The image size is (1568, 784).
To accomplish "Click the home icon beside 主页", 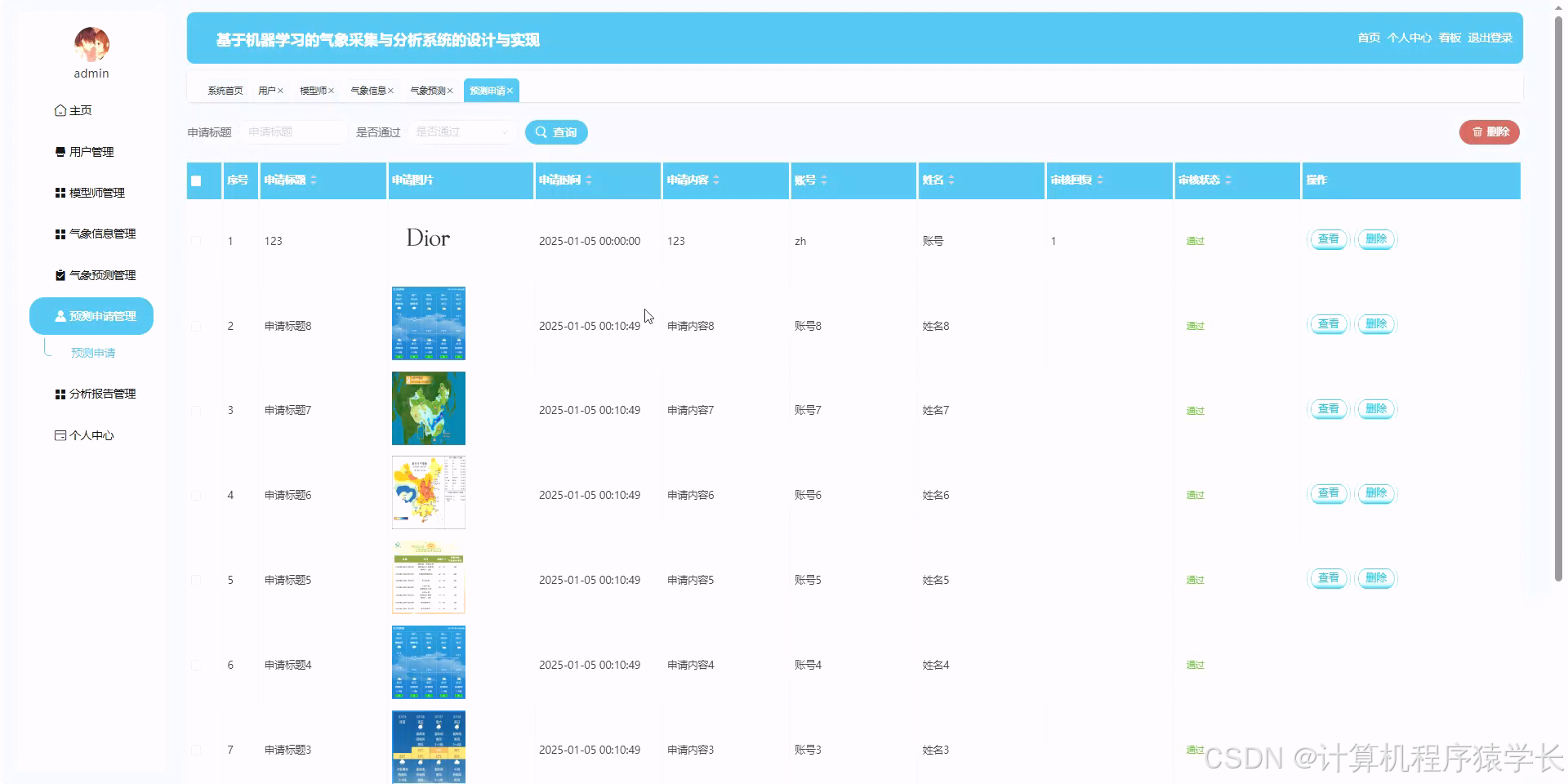I will 60,110.
